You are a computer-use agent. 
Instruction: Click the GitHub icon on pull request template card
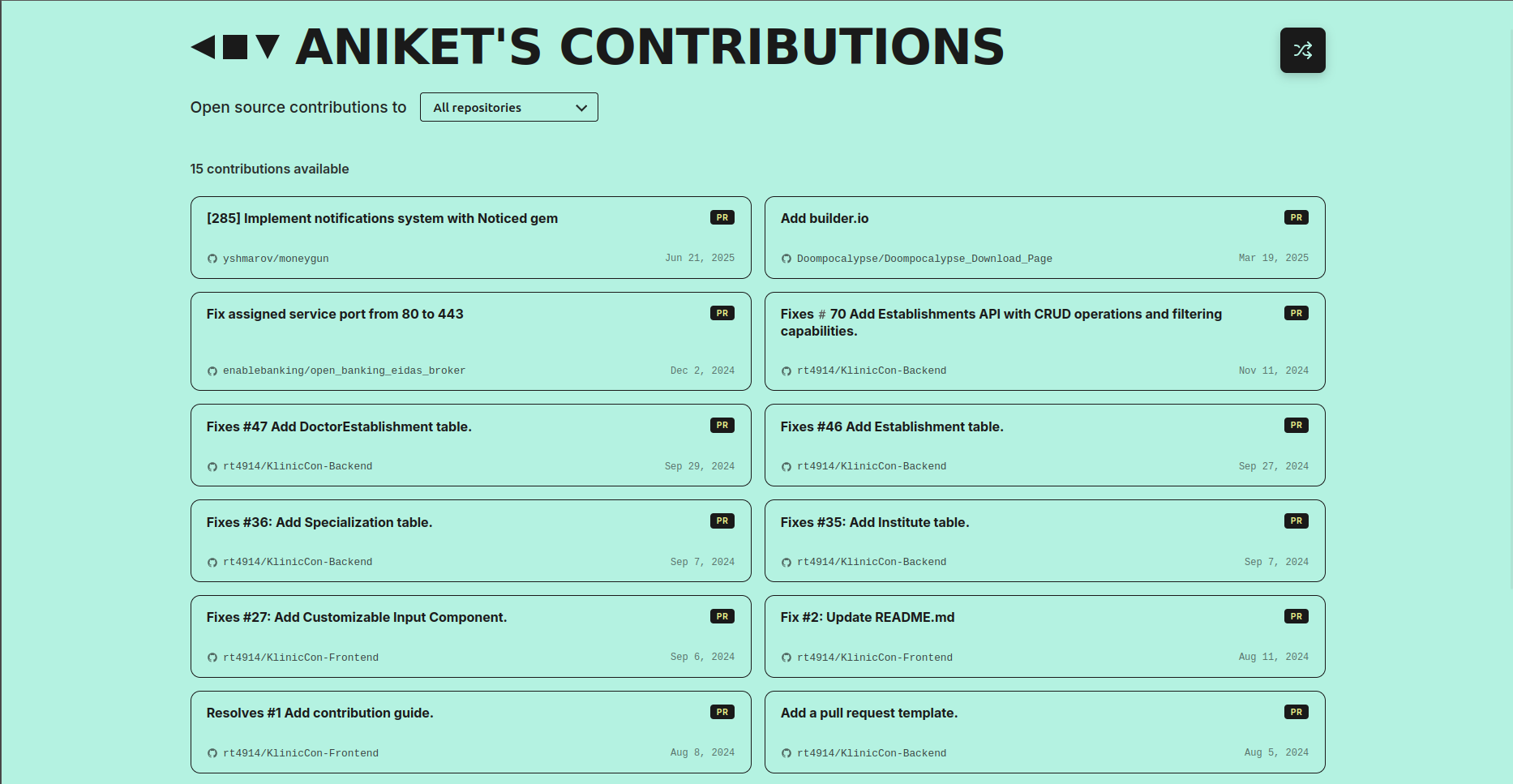tap(787, 752)
